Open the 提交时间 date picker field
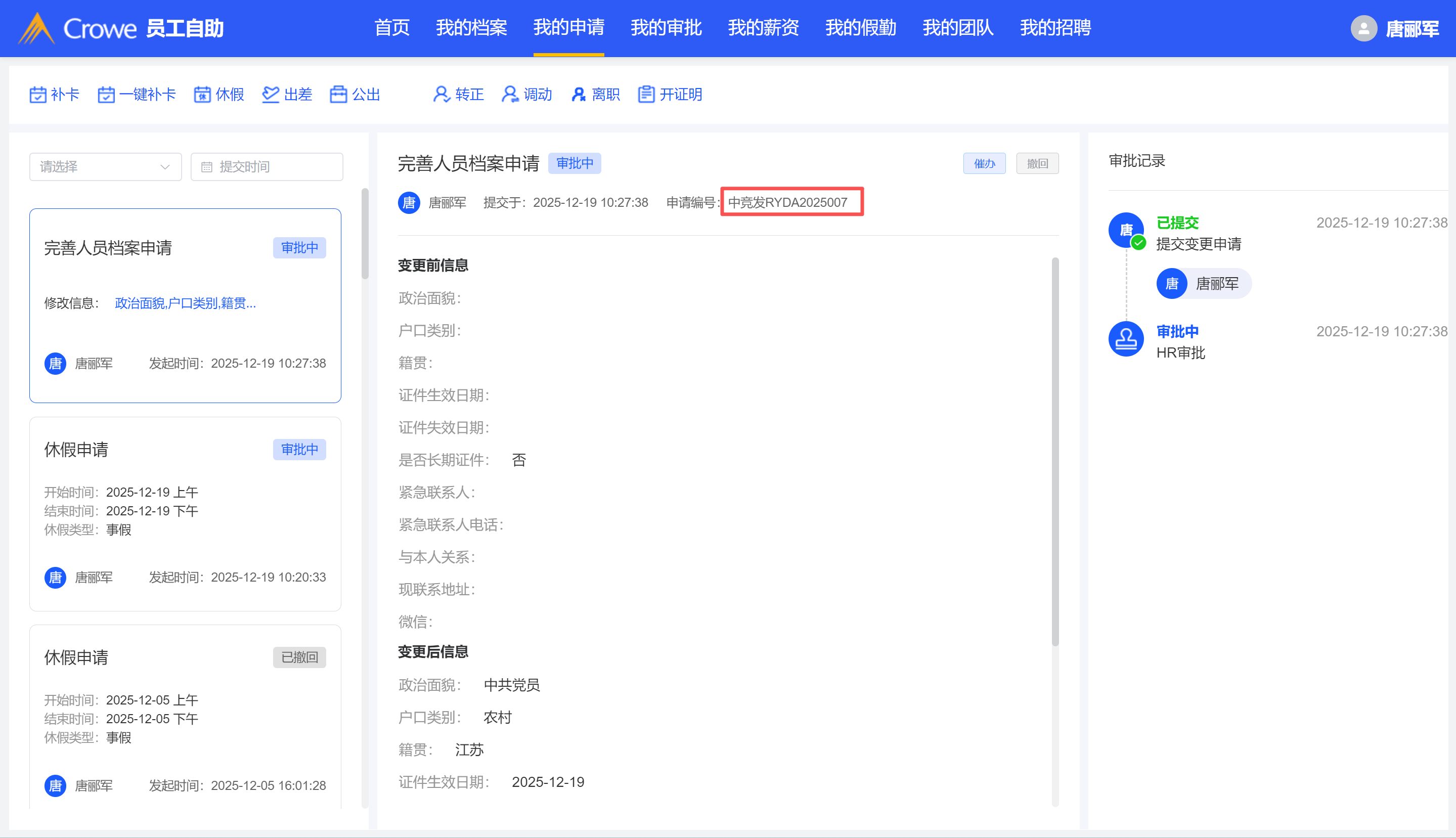 click(267, 167)
